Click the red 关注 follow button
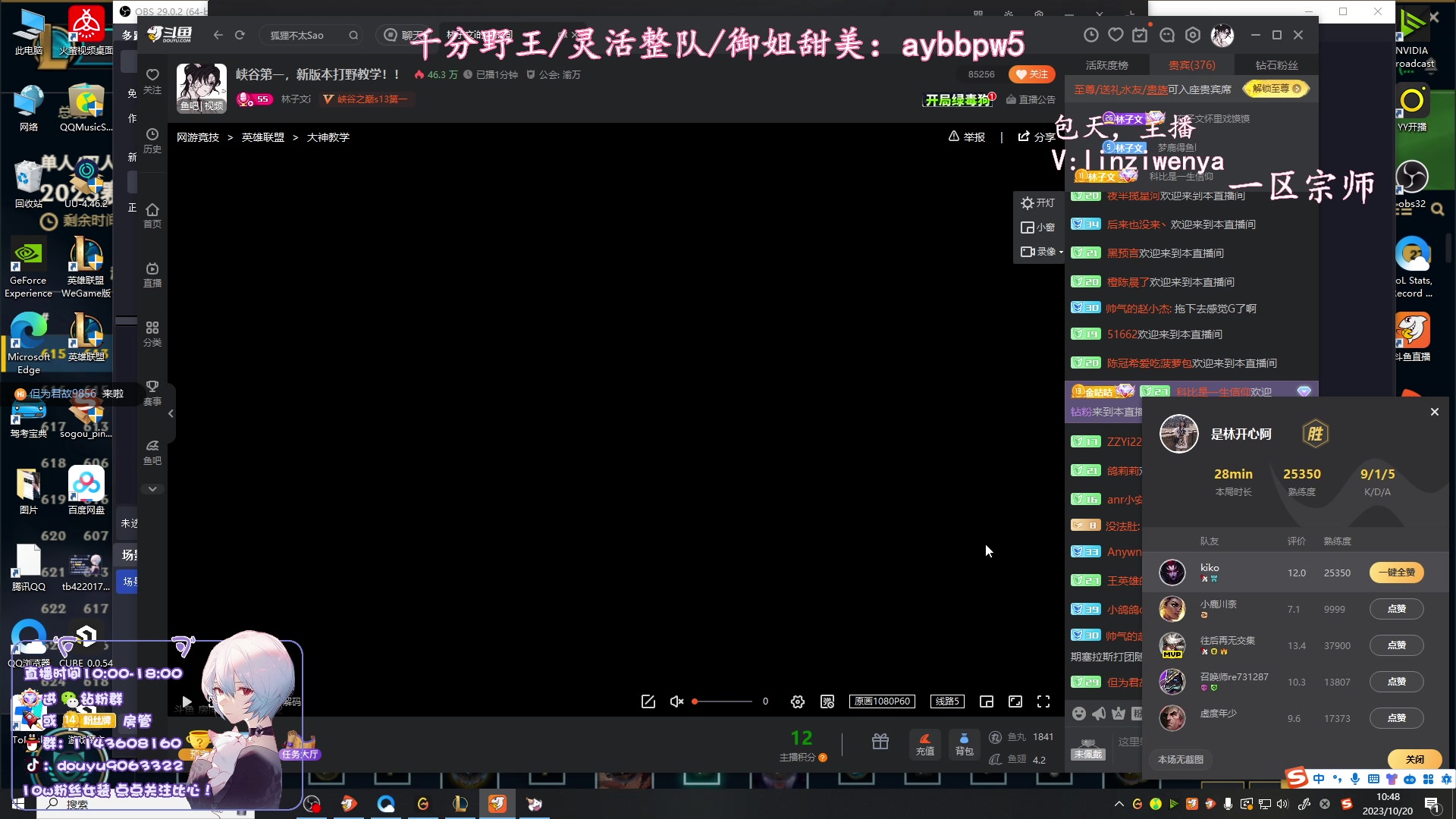 [1032, 74]
